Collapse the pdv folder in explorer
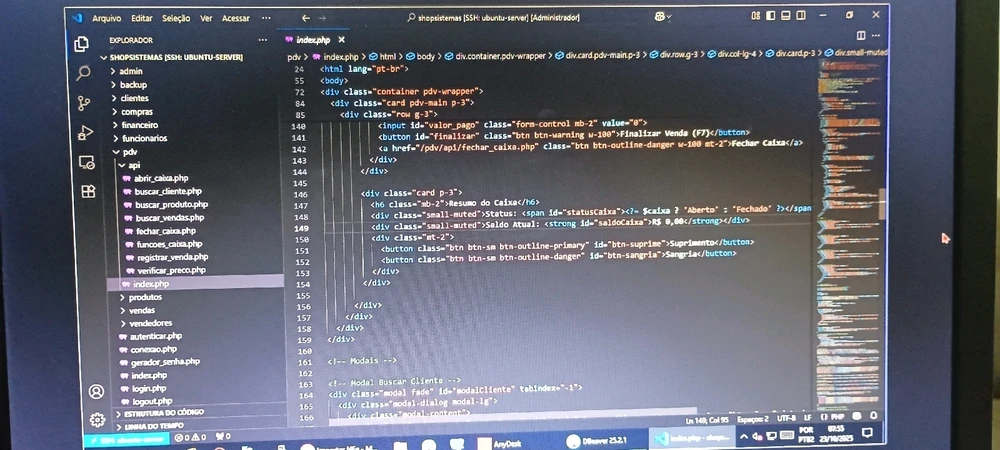 130,151
